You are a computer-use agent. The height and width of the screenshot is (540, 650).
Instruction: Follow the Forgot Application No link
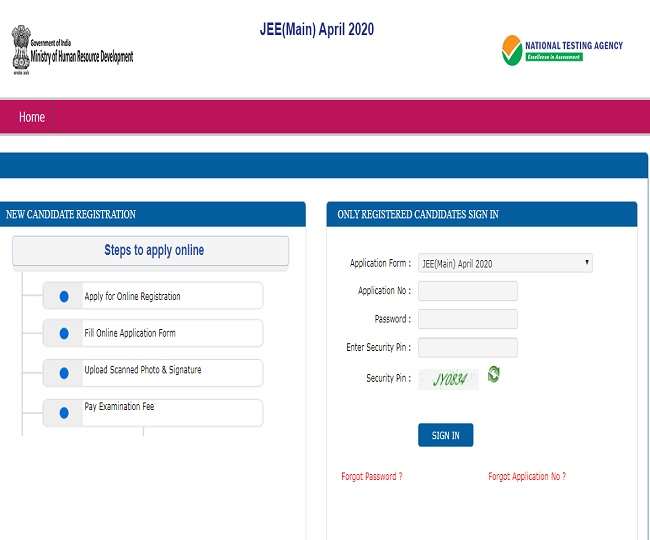point(526,477)
